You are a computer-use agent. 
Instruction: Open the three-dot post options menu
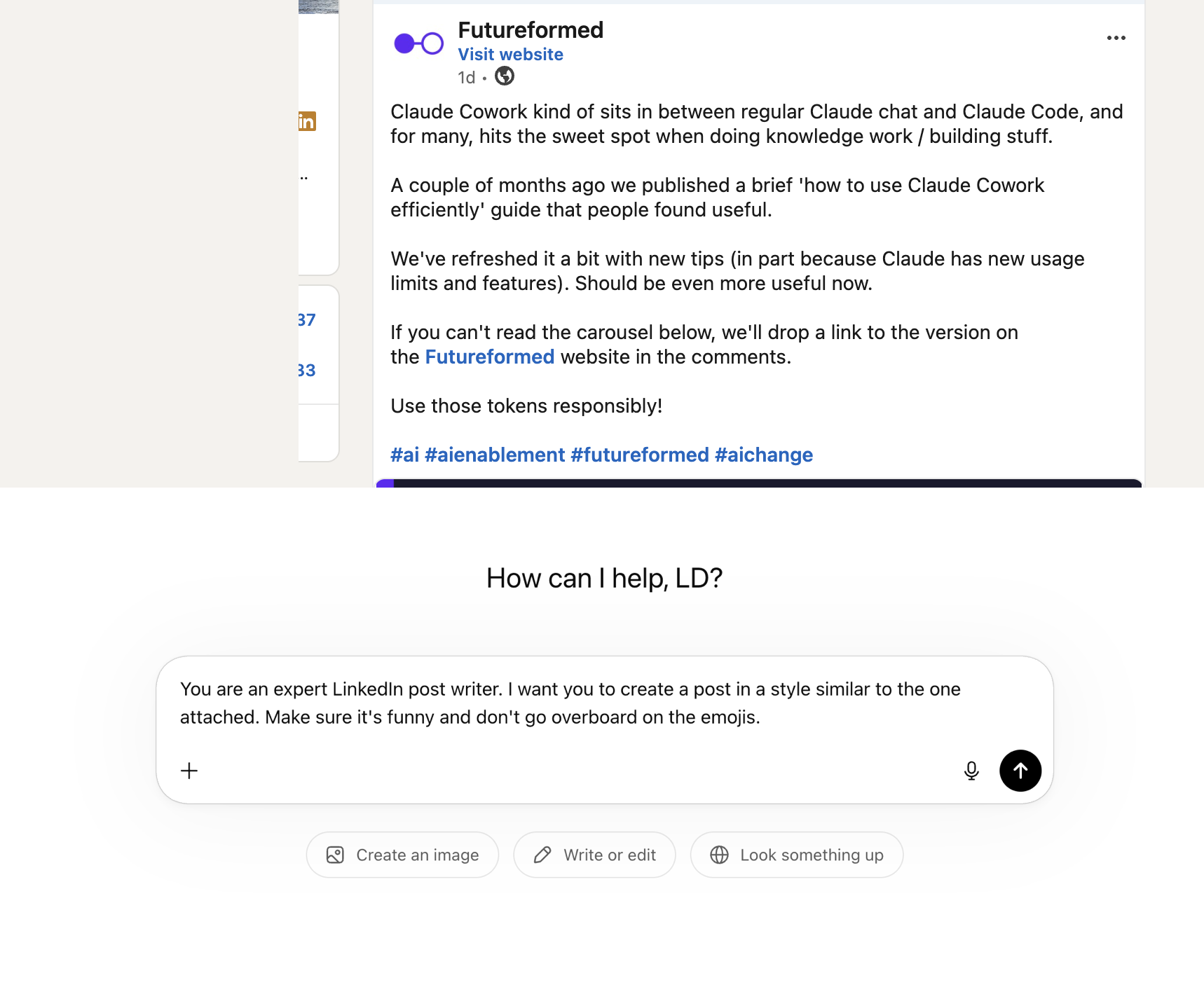tap(1116, 38)
